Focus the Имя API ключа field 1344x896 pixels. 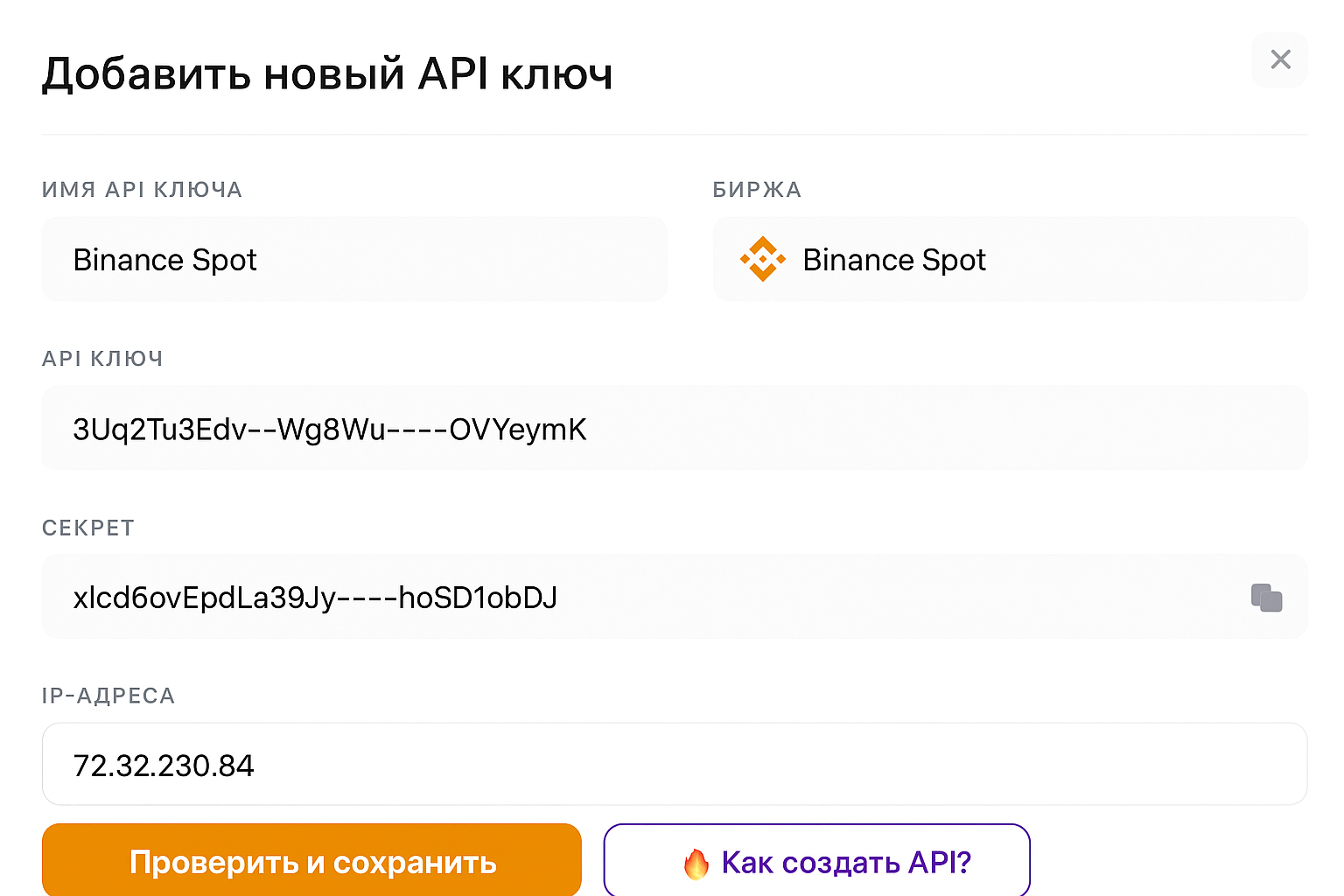354,259
